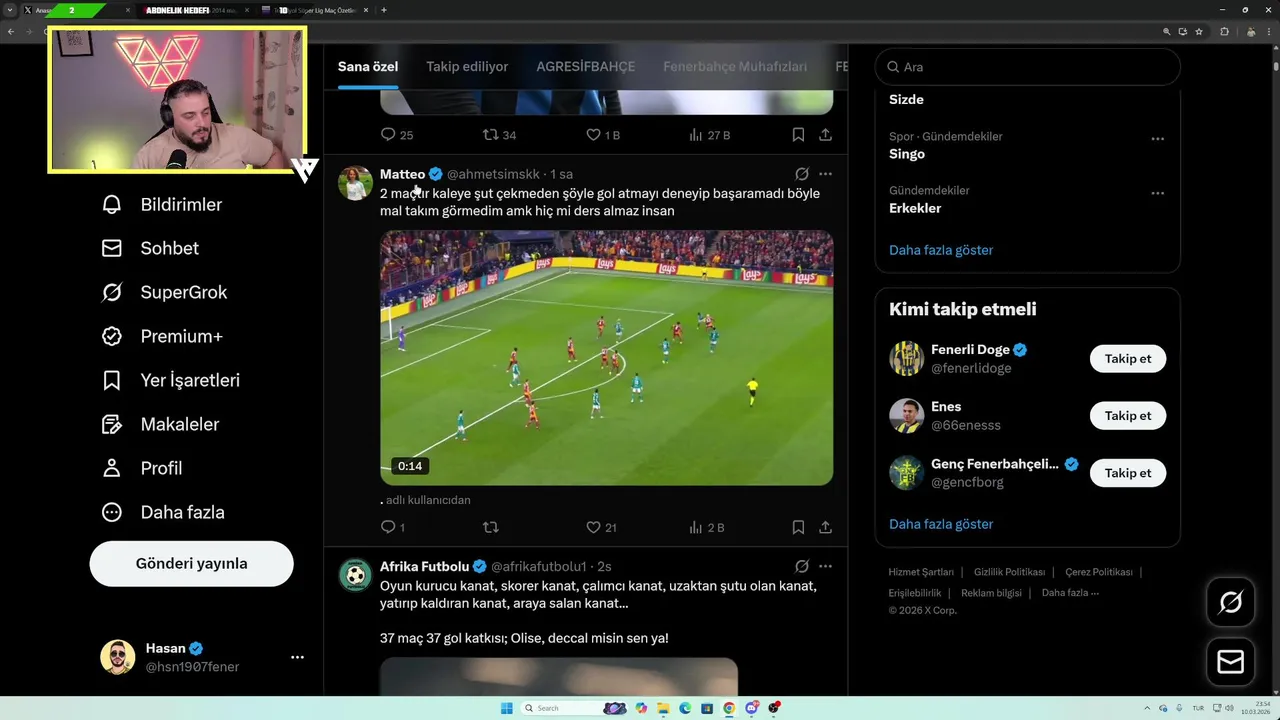Open SuperGrok from the sidebar

162,293
